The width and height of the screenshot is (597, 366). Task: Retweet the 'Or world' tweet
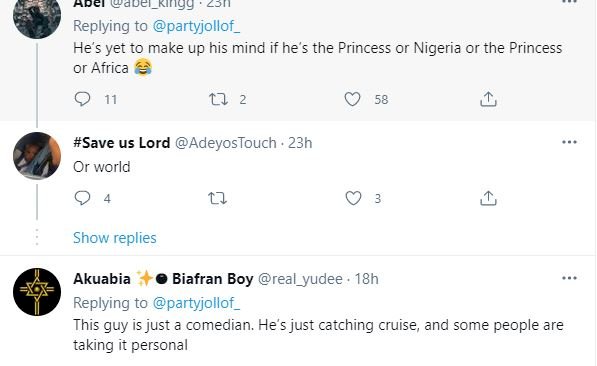coord(217,198)
